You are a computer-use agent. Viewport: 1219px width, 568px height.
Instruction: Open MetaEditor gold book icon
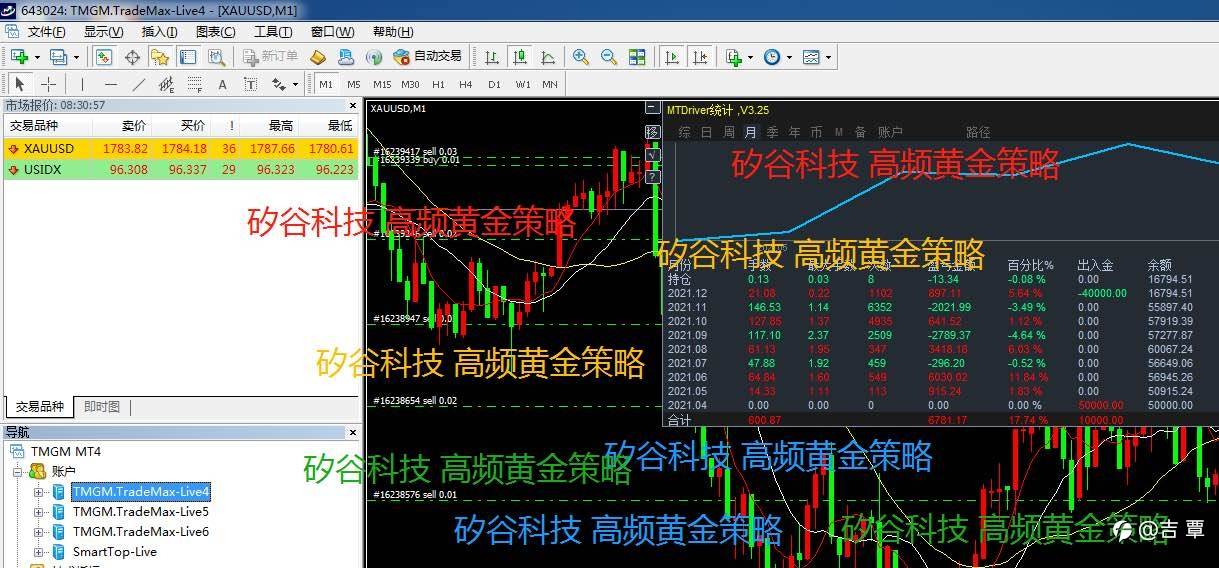[319, 57]
